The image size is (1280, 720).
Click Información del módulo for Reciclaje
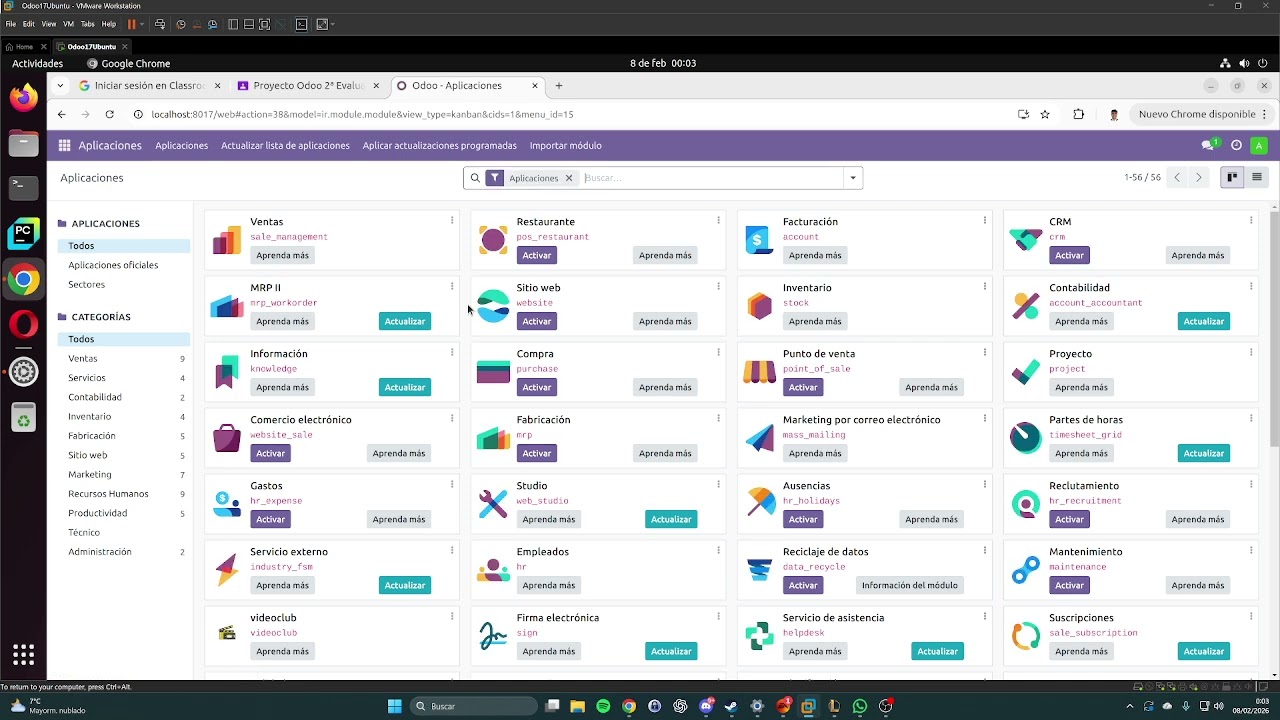point(909,585)
